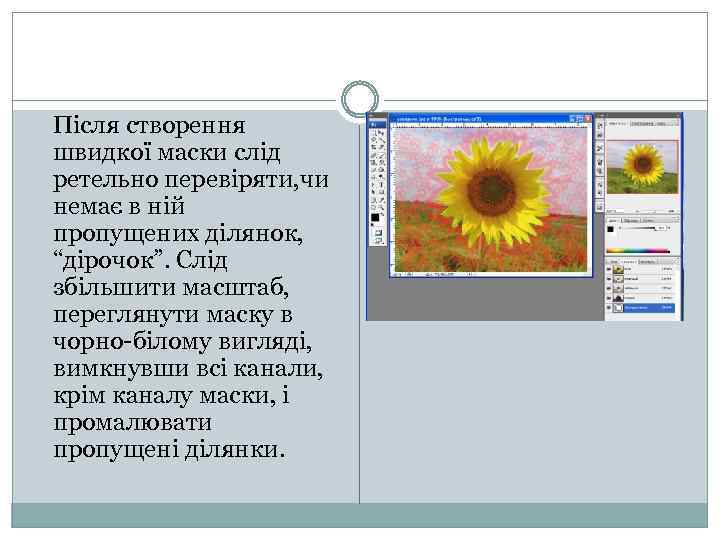Click the sunflower image on canvas
Screen dimensions: 720x540
click(491, 199)
